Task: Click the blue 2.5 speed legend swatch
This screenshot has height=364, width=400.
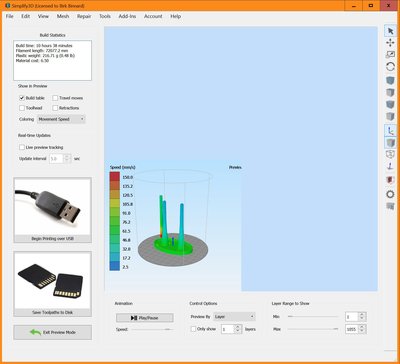Action: point(115,266)
